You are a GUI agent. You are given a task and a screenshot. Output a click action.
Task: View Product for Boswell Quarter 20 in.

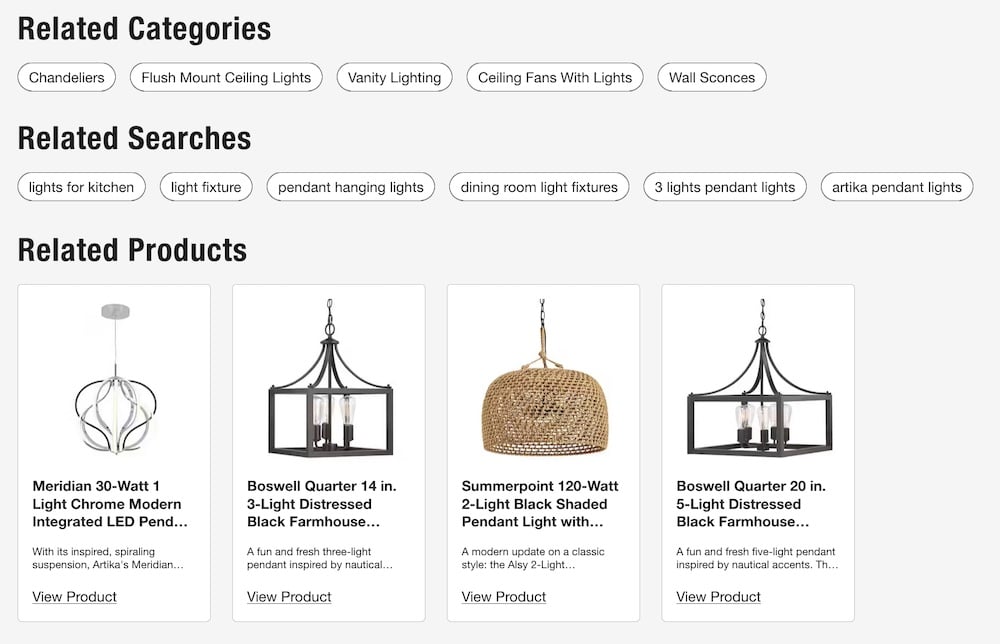718,597
